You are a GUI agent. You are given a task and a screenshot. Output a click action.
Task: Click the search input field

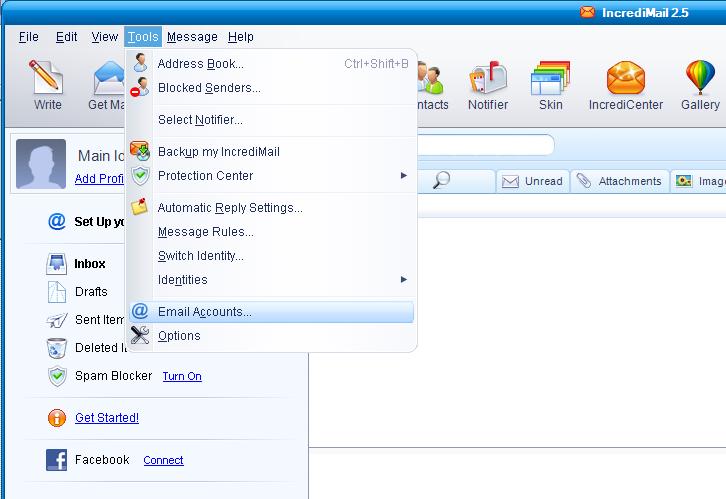point(485,145)
